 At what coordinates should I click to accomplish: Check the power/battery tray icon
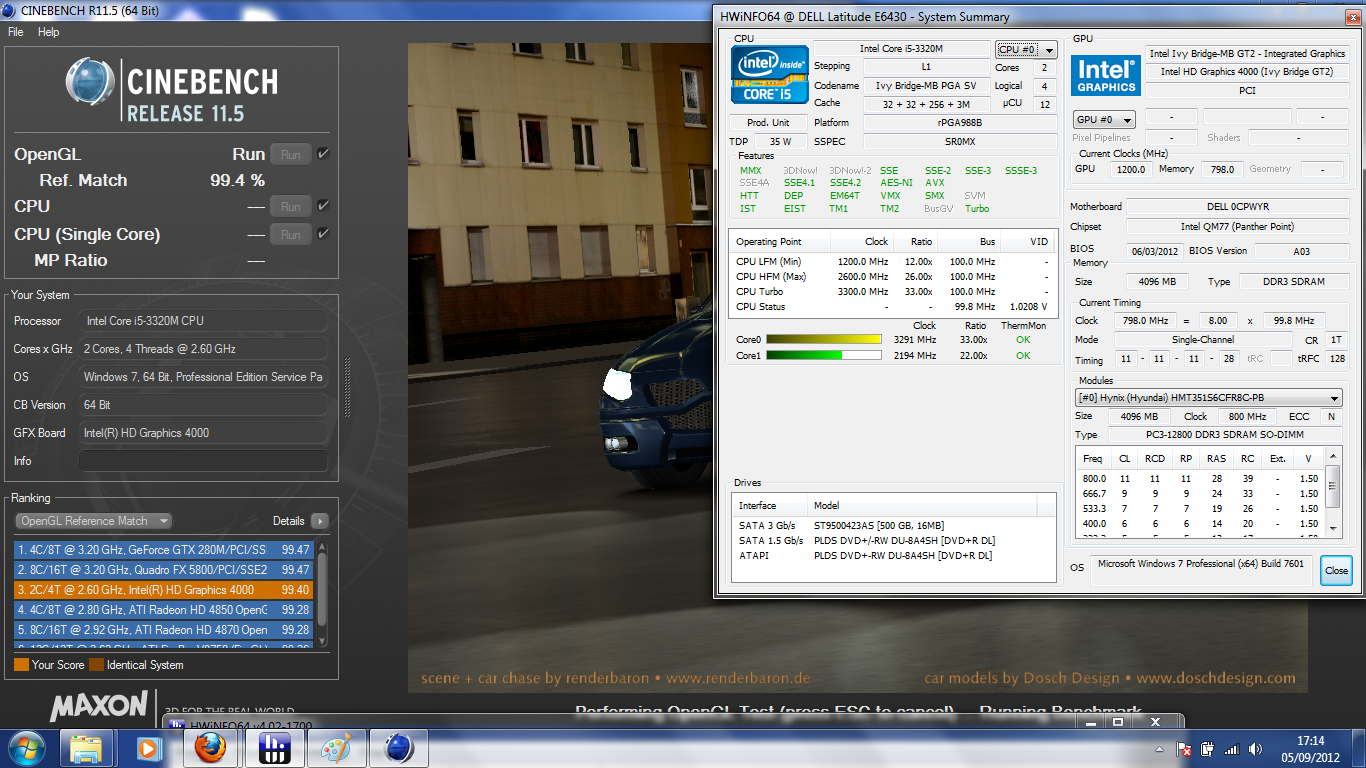[1208, 749]
